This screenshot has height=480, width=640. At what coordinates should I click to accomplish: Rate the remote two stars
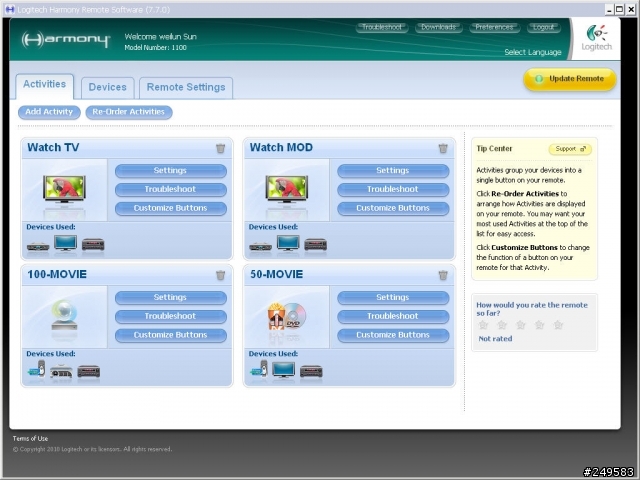502,325
